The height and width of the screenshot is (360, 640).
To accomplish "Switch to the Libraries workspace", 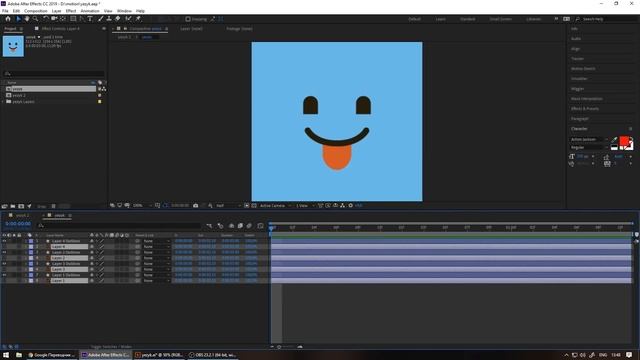I will pyautogui.click(x=533, y=19).
